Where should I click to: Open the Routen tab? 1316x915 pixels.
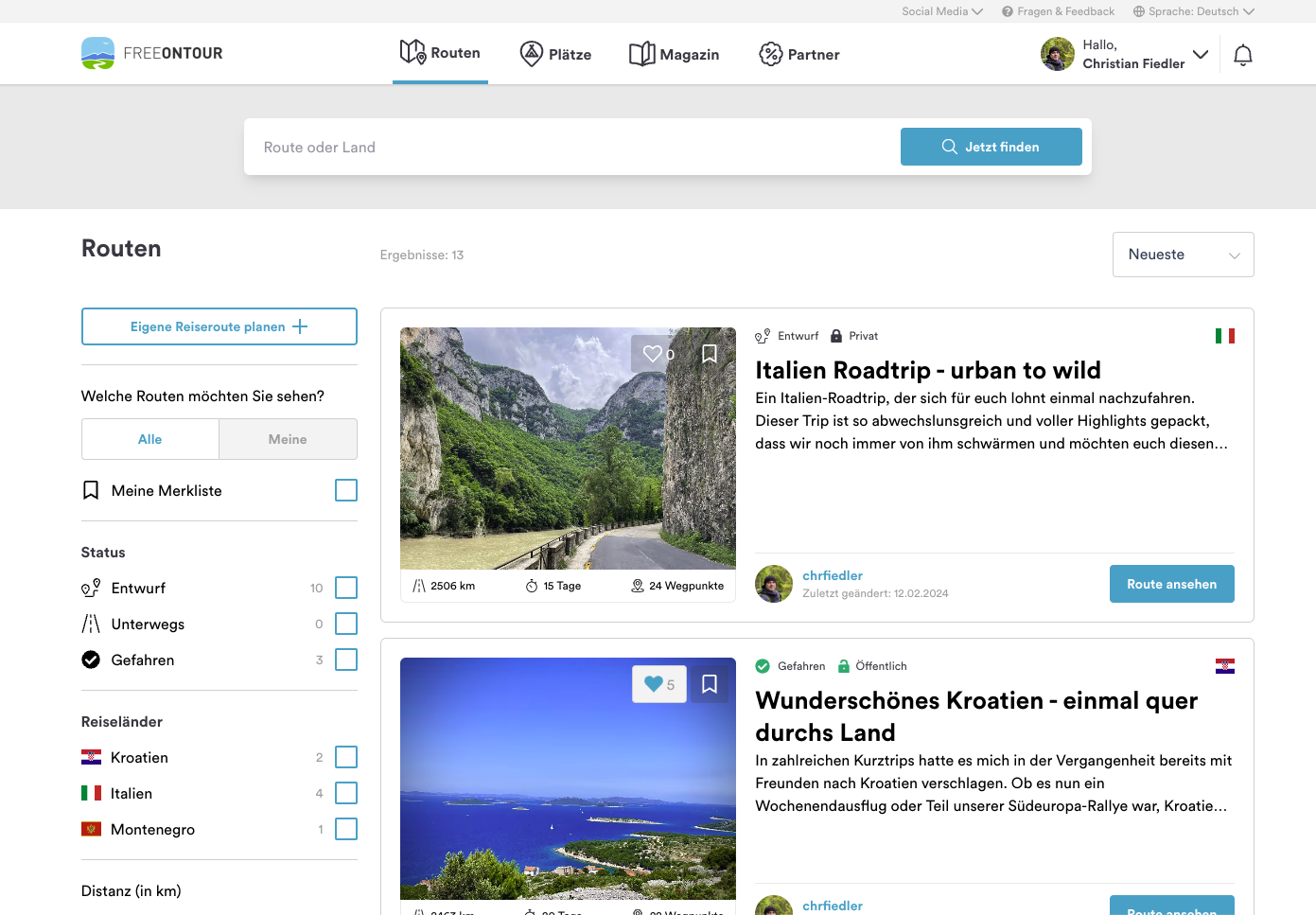pyautogui.click(x=440, y=53)
